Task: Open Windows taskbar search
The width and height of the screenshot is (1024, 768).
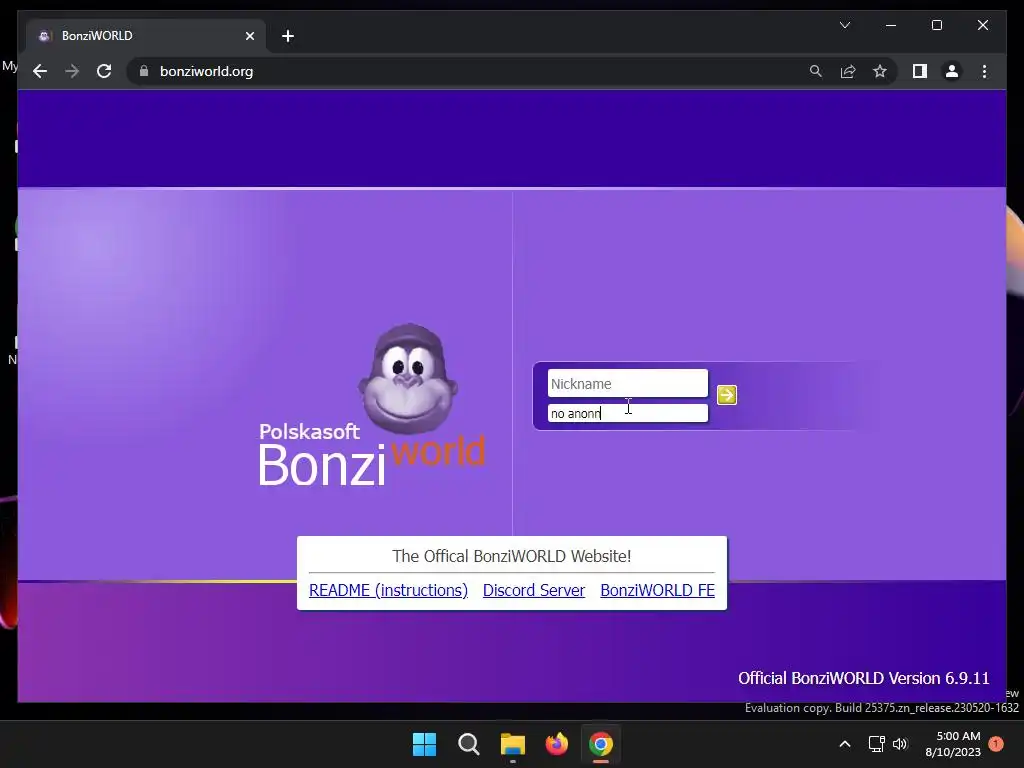Action: point(468,744)
